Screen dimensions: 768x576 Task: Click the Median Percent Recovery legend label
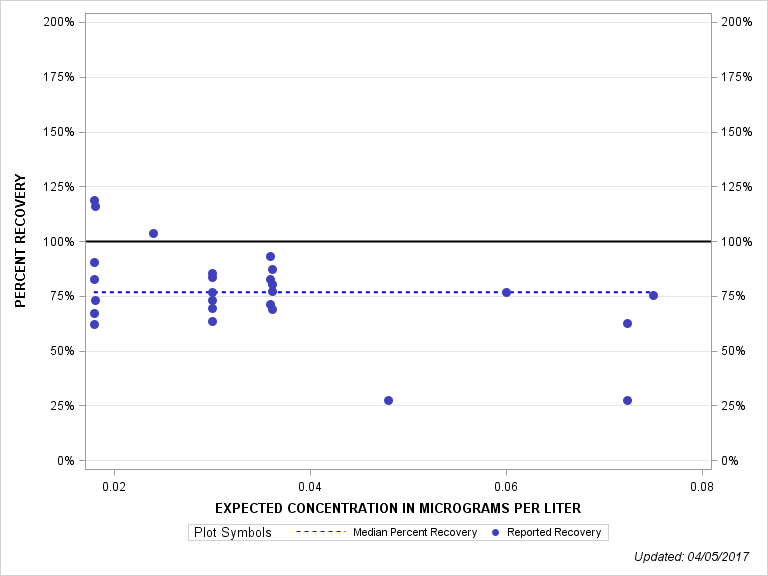[x=415, y=532]
